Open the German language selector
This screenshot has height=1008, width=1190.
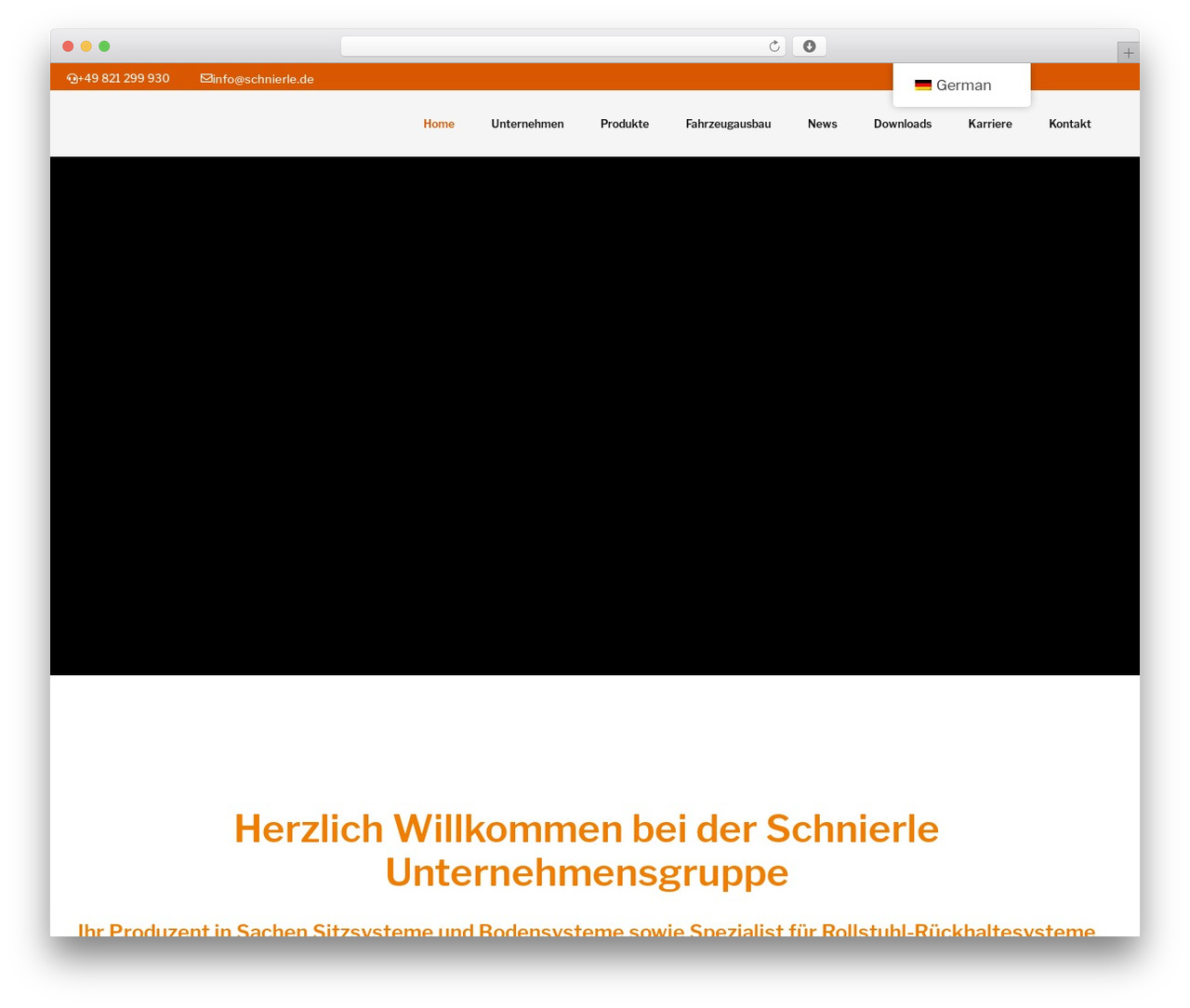tap(961, 86)
